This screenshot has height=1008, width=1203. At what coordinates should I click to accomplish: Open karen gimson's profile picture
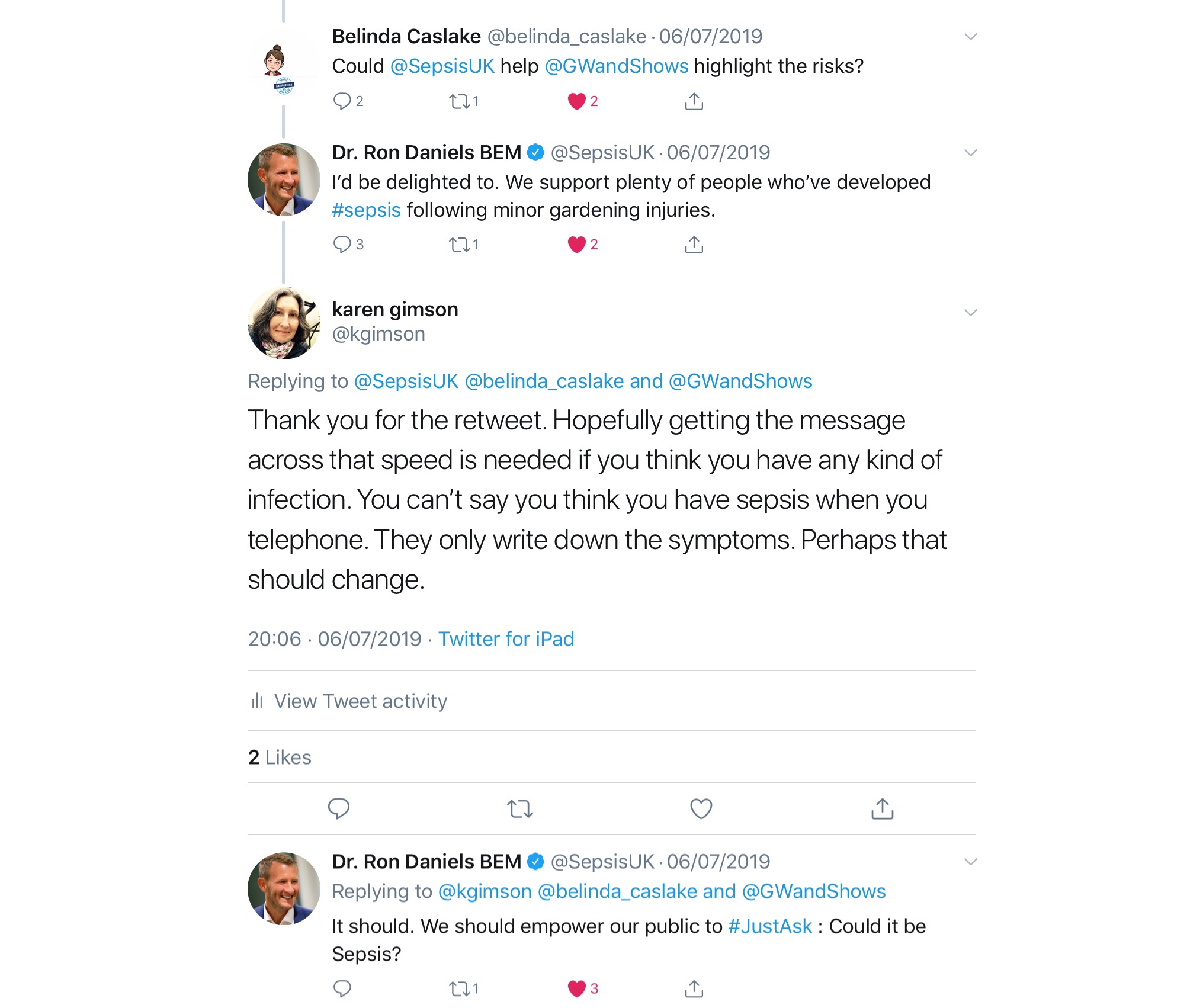284,323
